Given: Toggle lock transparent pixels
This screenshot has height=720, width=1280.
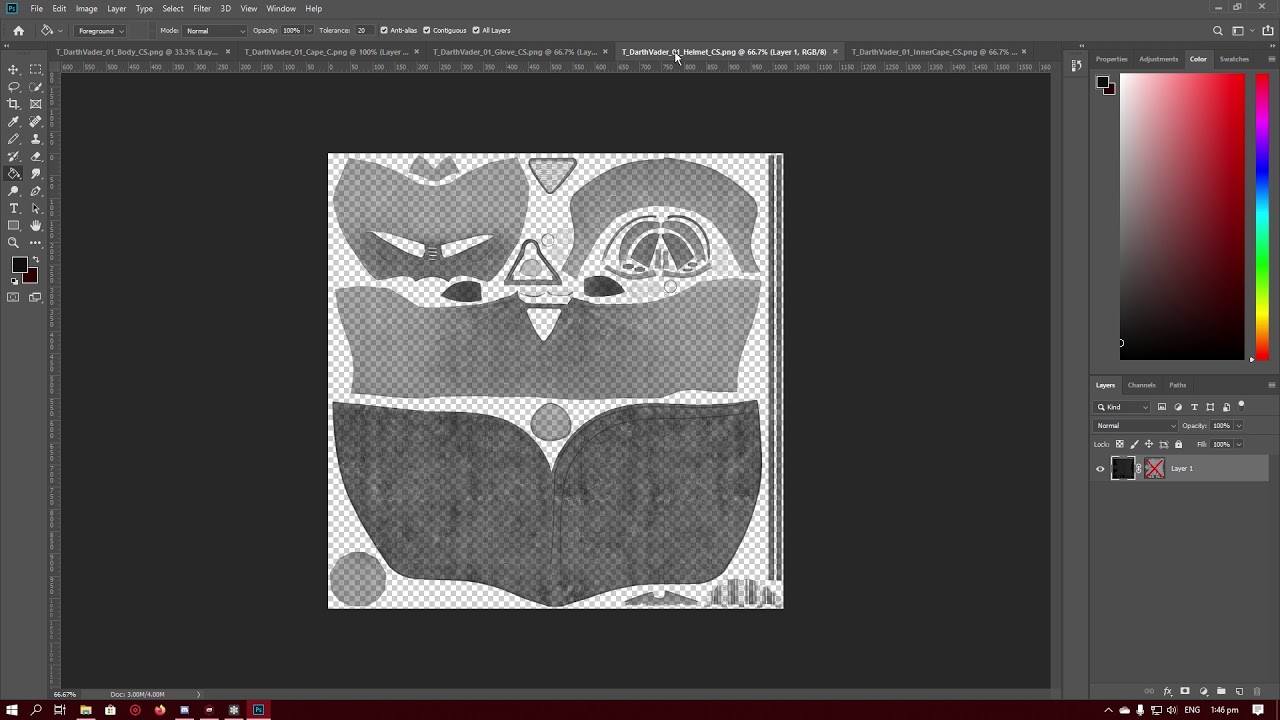Looking at the screenshot, I should 1120,444.
